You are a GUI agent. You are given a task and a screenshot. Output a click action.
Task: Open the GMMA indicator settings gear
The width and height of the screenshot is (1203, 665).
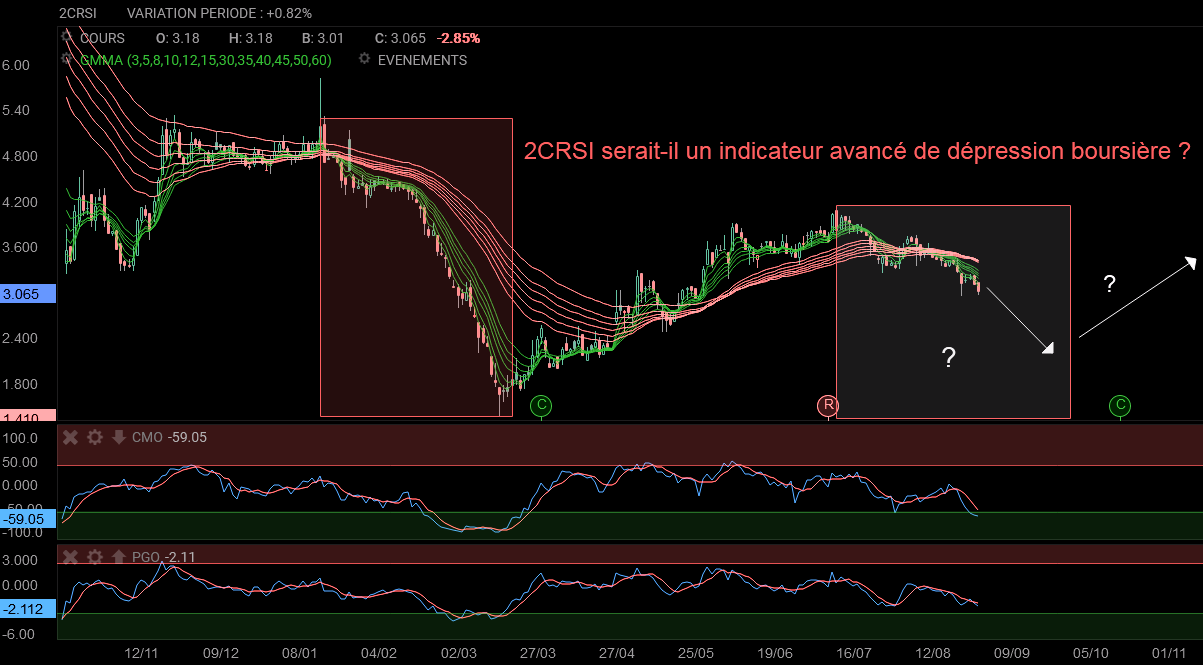click(x=66, y=59)
